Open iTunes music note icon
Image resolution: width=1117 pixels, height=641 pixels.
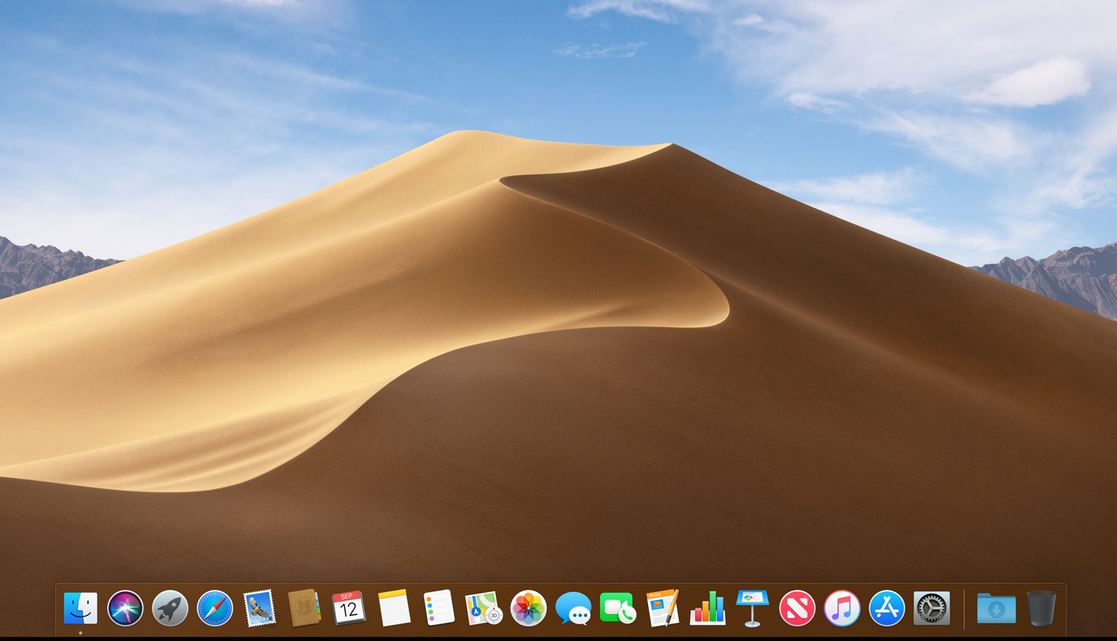tap(842, 608)
